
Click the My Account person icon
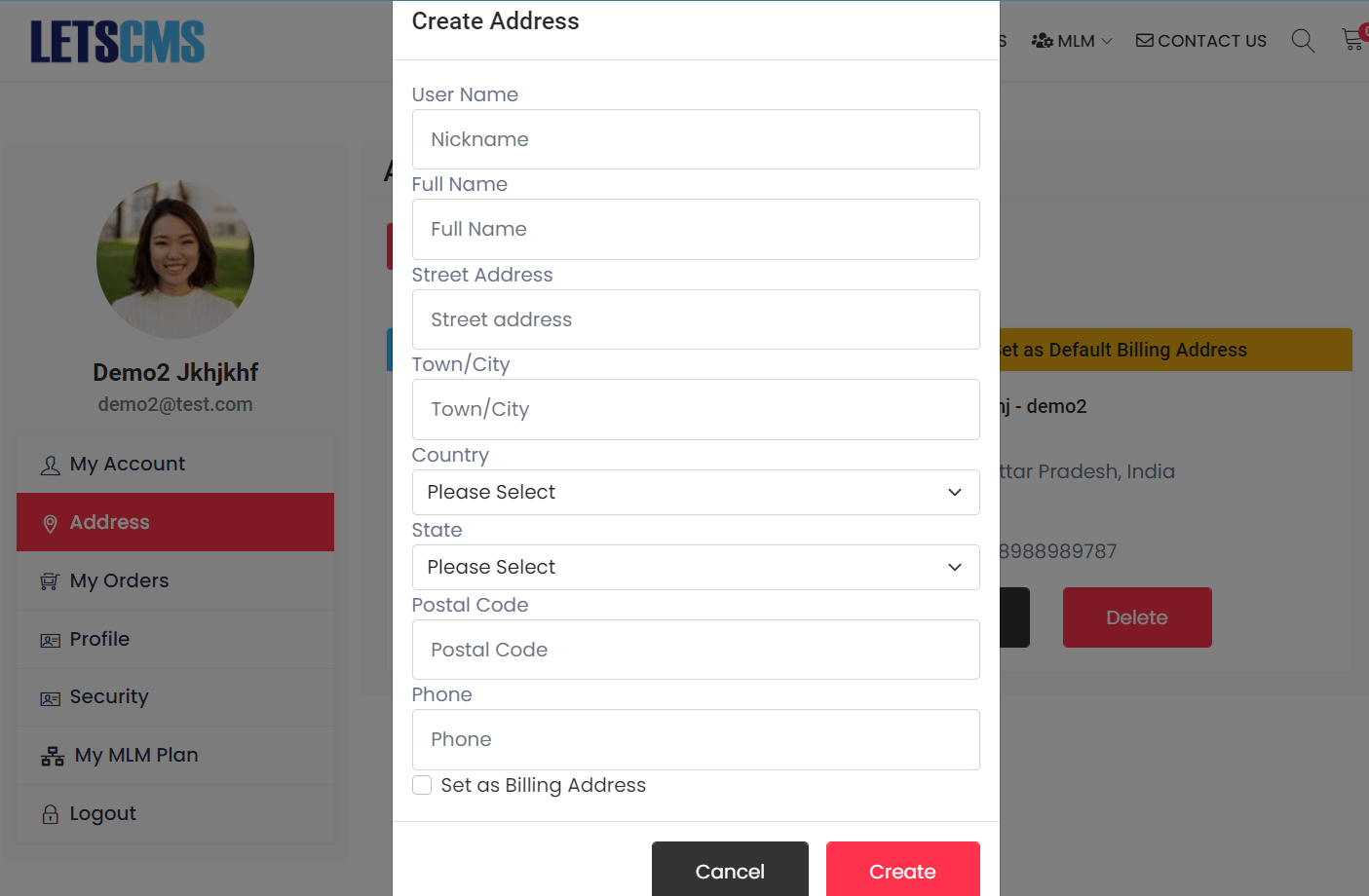click(51, 466)
